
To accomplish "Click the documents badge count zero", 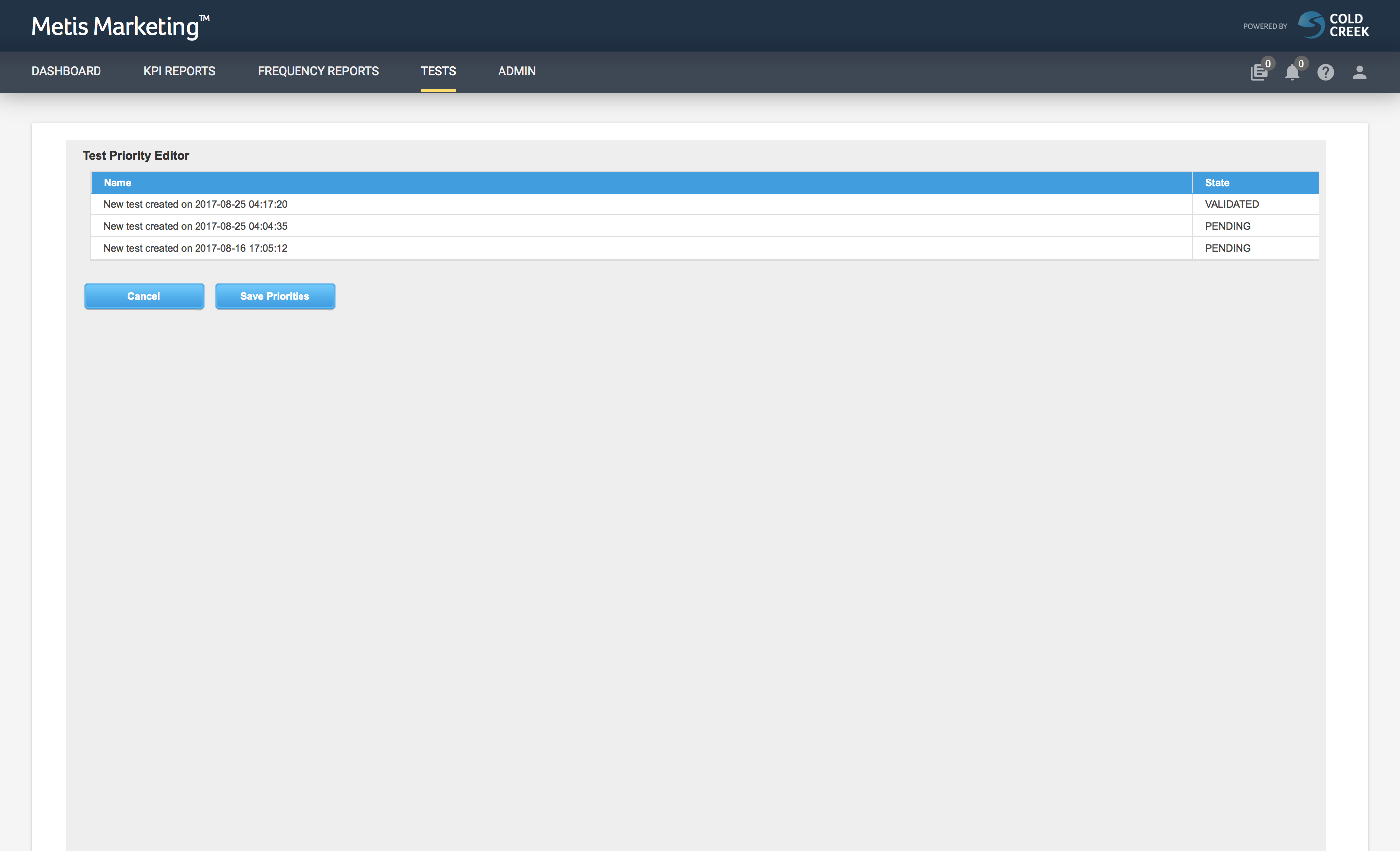I will [1268, 64].
